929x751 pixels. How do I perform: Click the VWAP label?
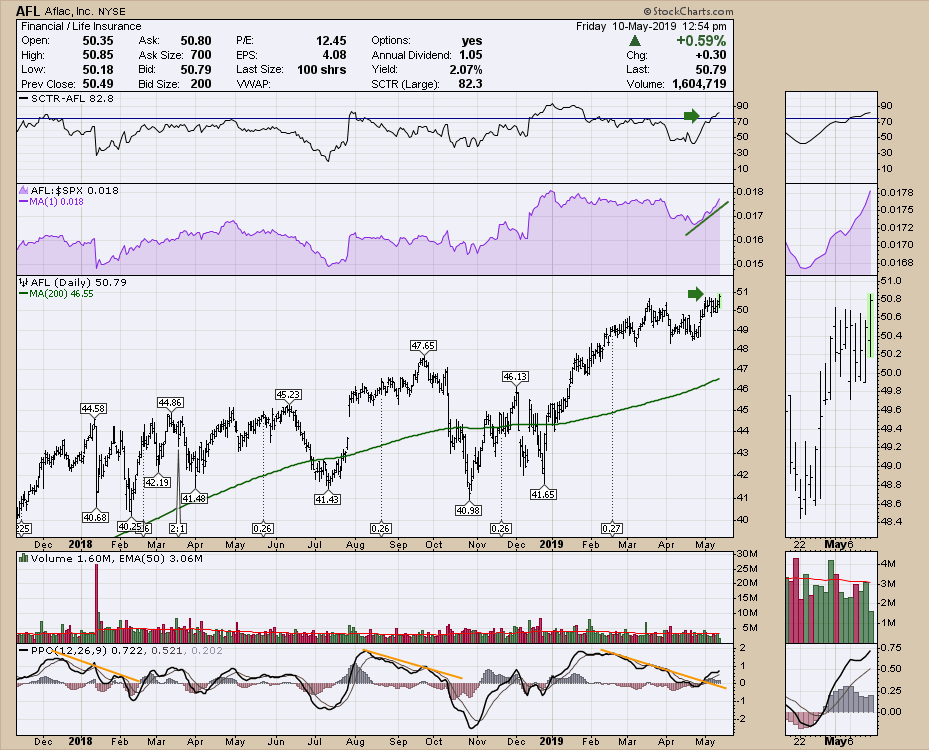pos(254,84)
